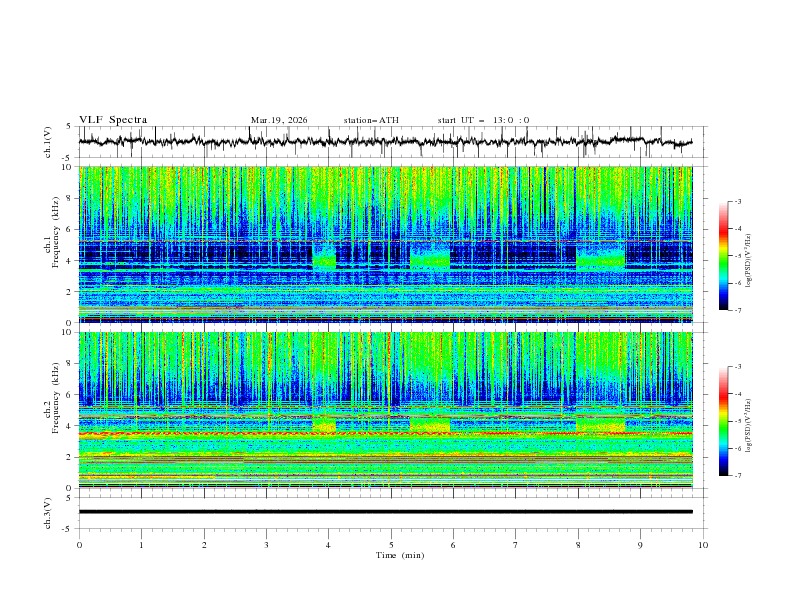Select the ch.1 spectrogram color bar
The width and height of the screenshot is (792, 612).
click(x=723, y=256)
